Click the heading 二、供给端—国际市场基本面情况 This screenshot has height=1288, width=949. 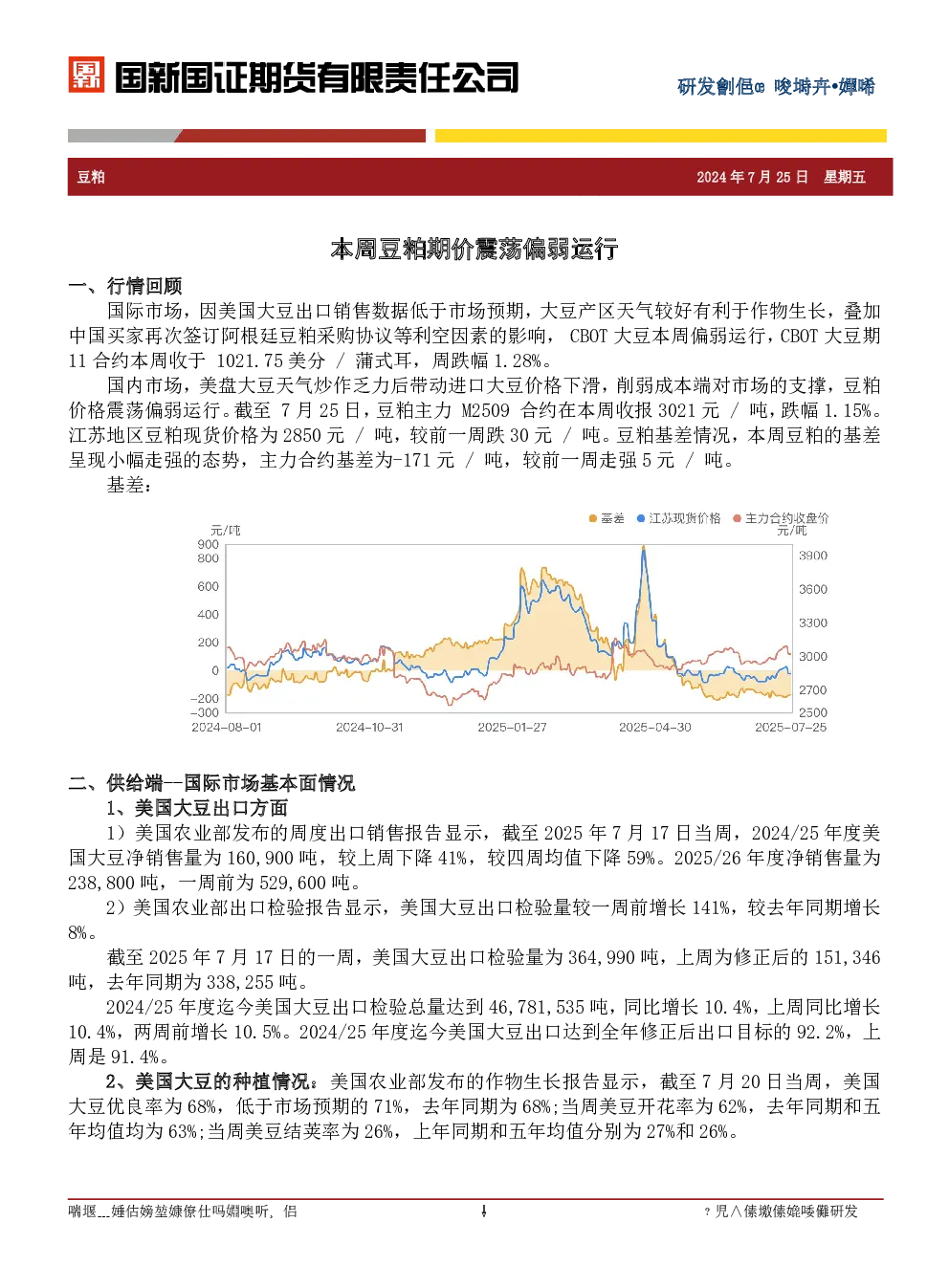click(211, 783)
